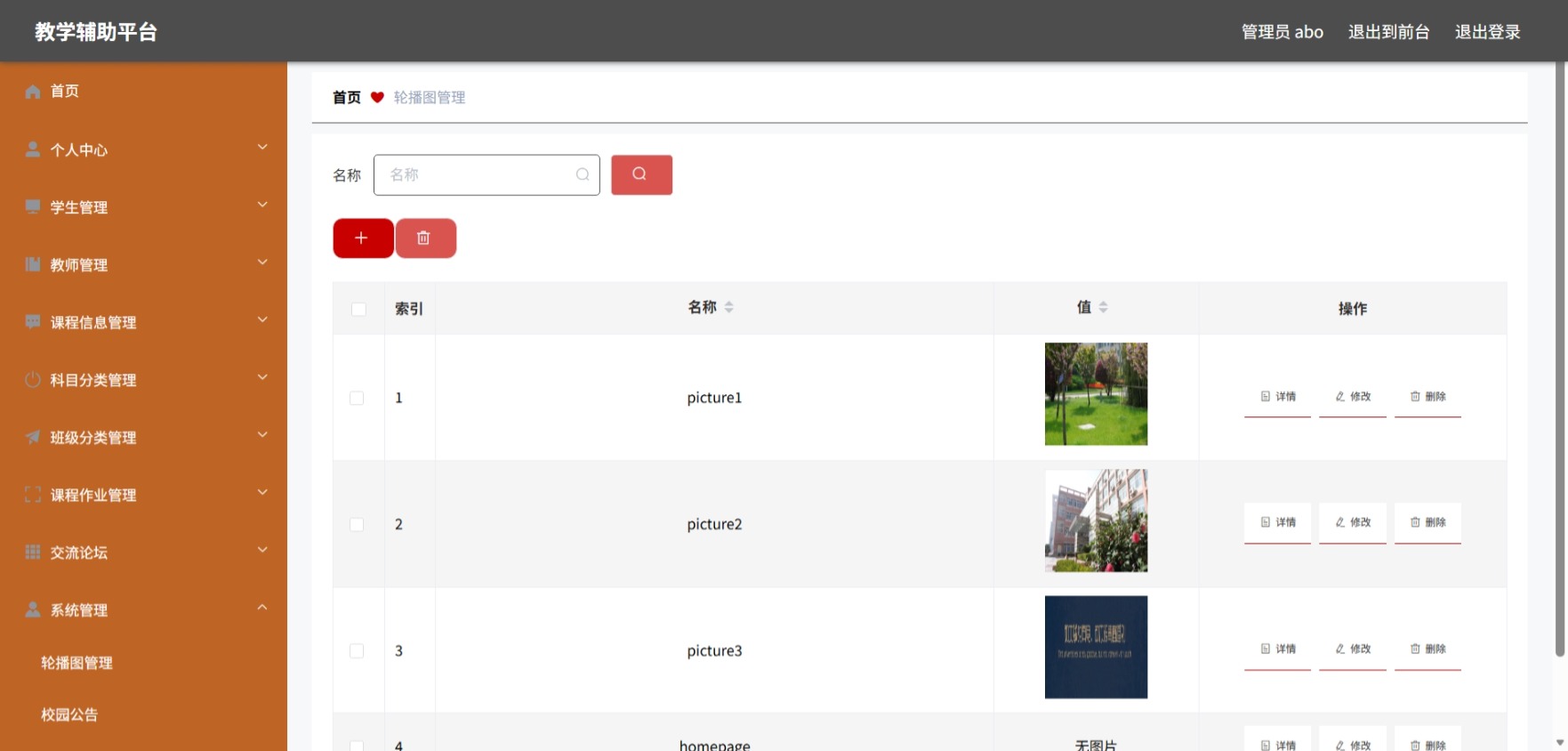Expand 班级分类管理 menu chevron
The image size is (1568, 751).
click(x=262, y=434)
